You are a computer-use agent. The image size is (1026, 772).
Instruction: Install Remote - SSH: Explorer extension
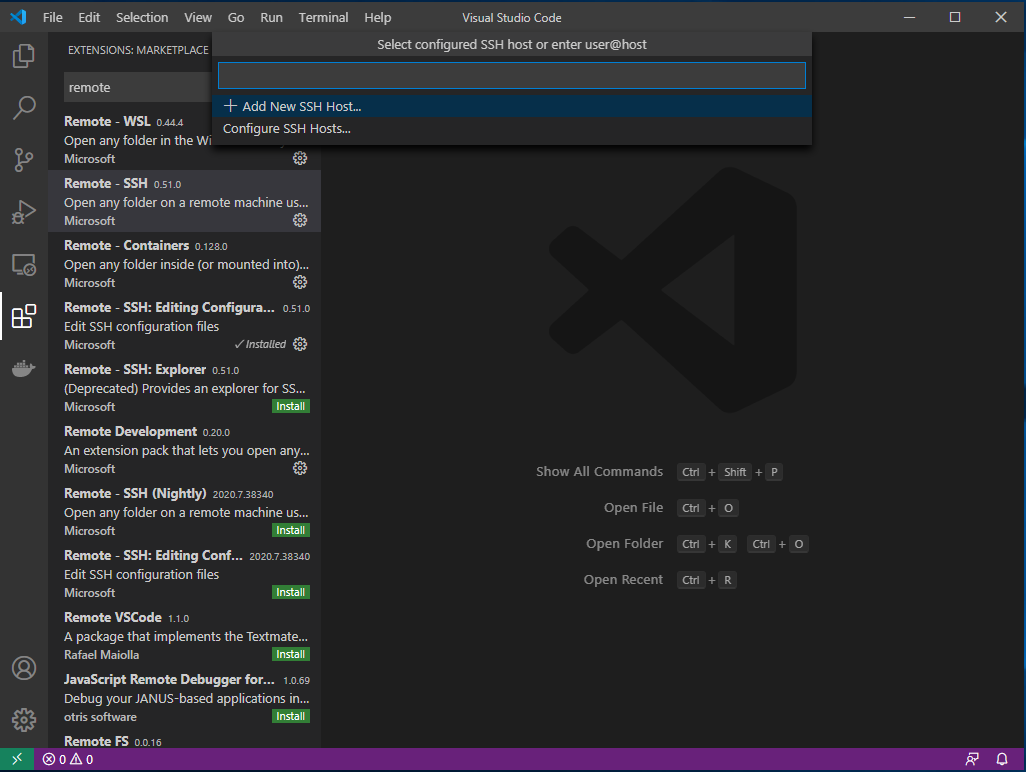point(291,406)
